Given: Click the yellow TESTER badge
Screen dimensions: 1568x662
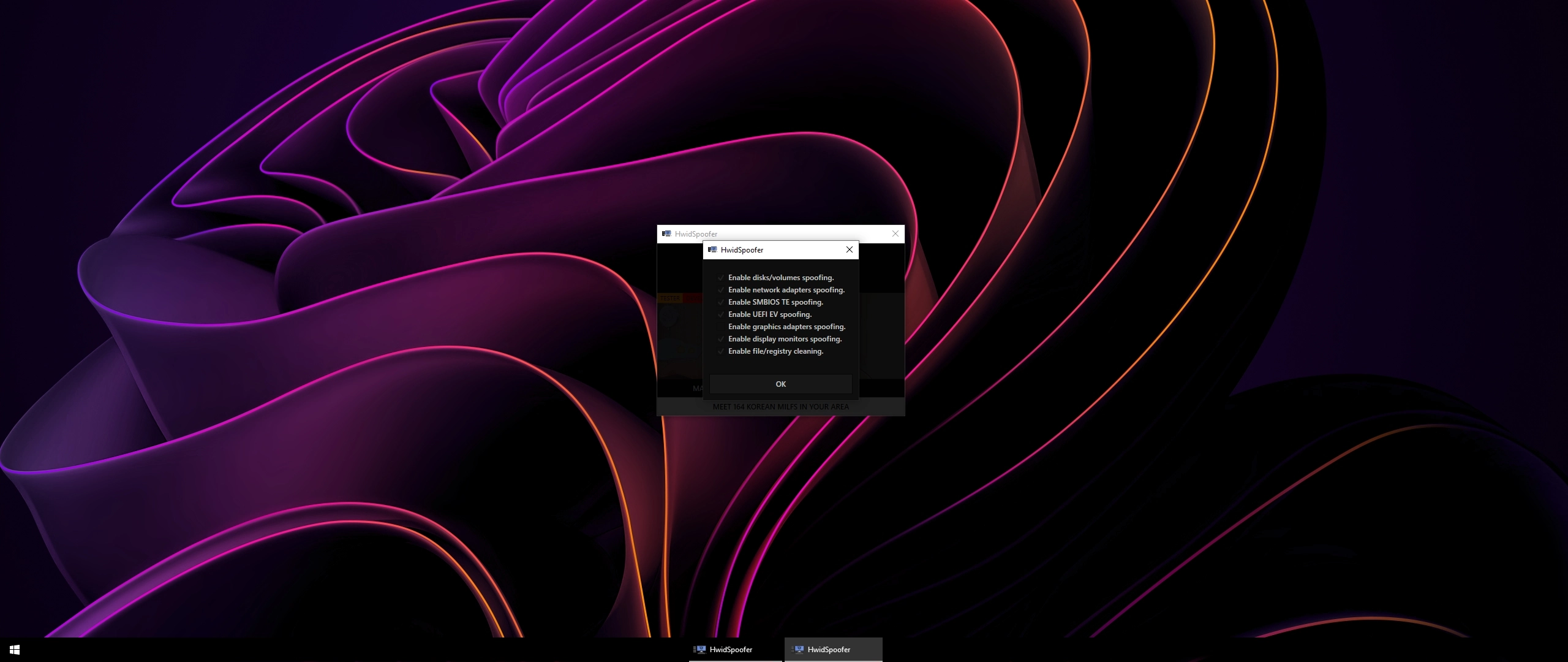Looking at the screenshot, I should 670,298.
